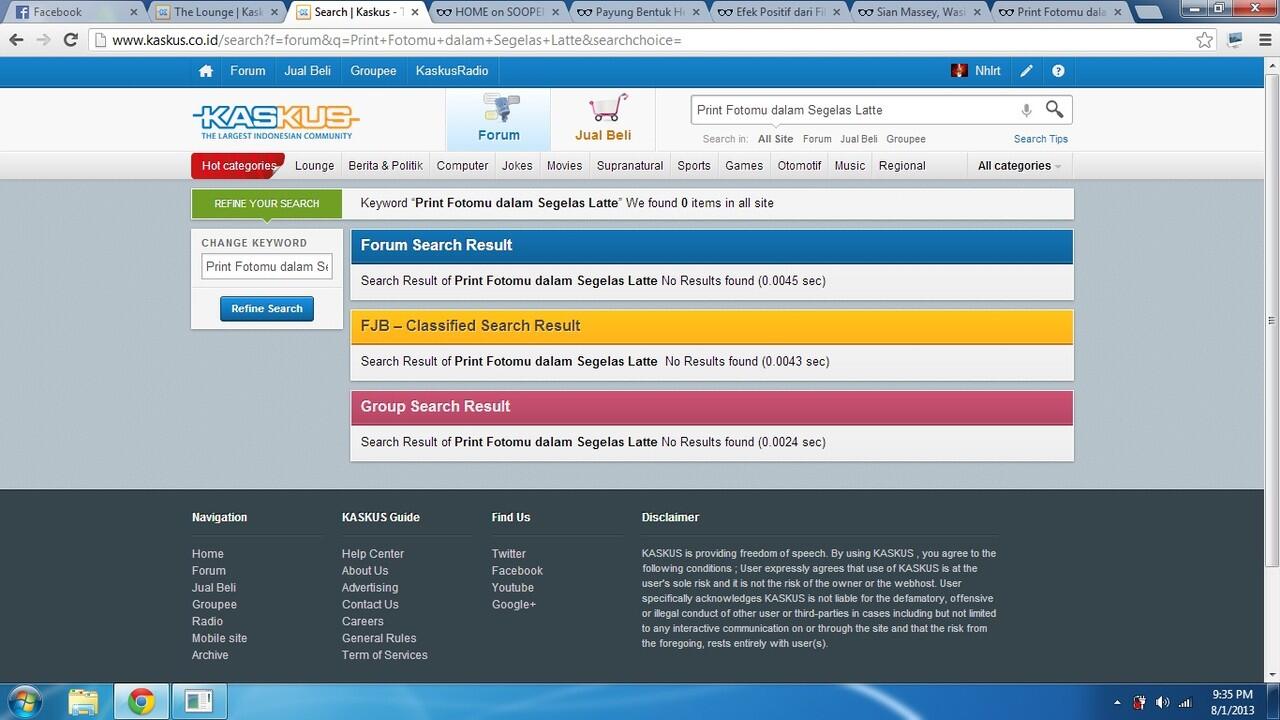Image resolution: width=1280 pixels, height=720 pixels.
Task: Open the Movies category
Action: click(565, 166)
